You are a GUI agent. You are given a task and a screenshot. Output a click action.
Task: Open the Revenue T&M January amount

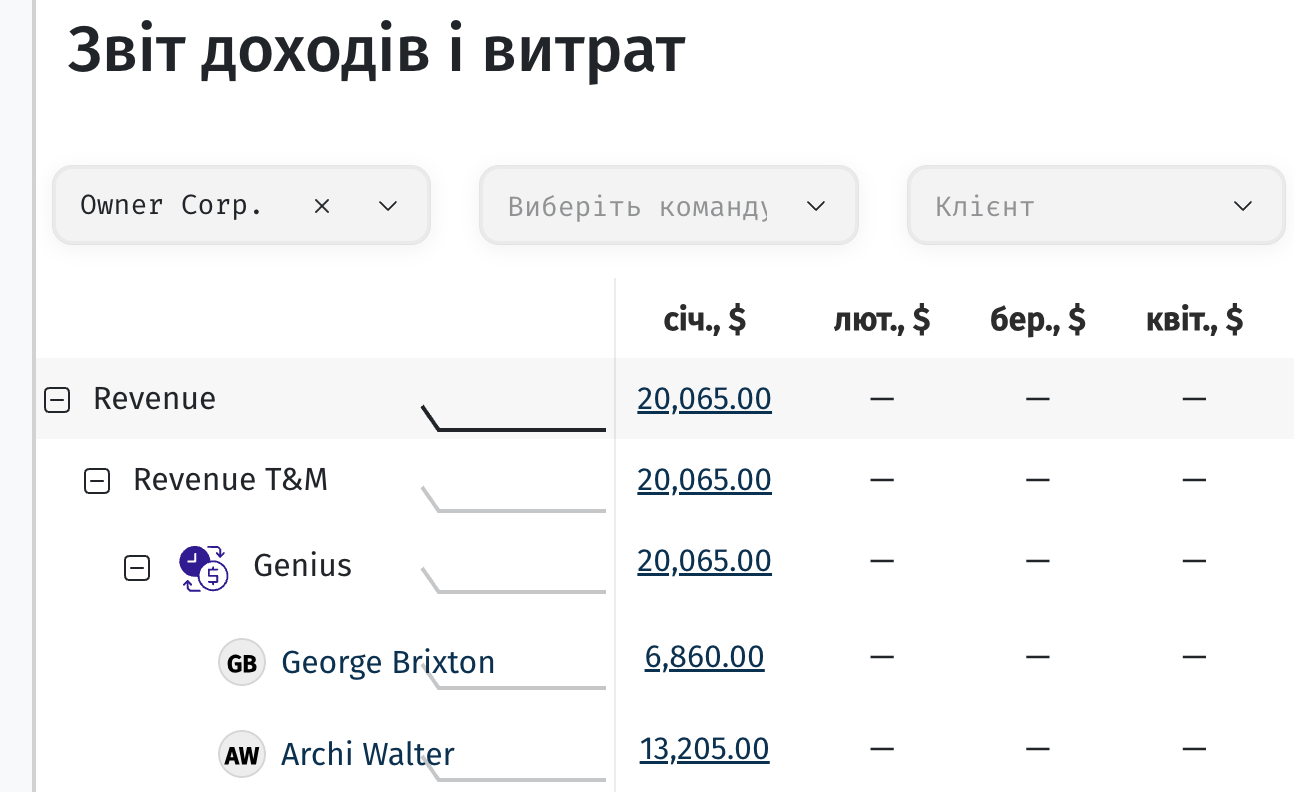tap(704, 480)
